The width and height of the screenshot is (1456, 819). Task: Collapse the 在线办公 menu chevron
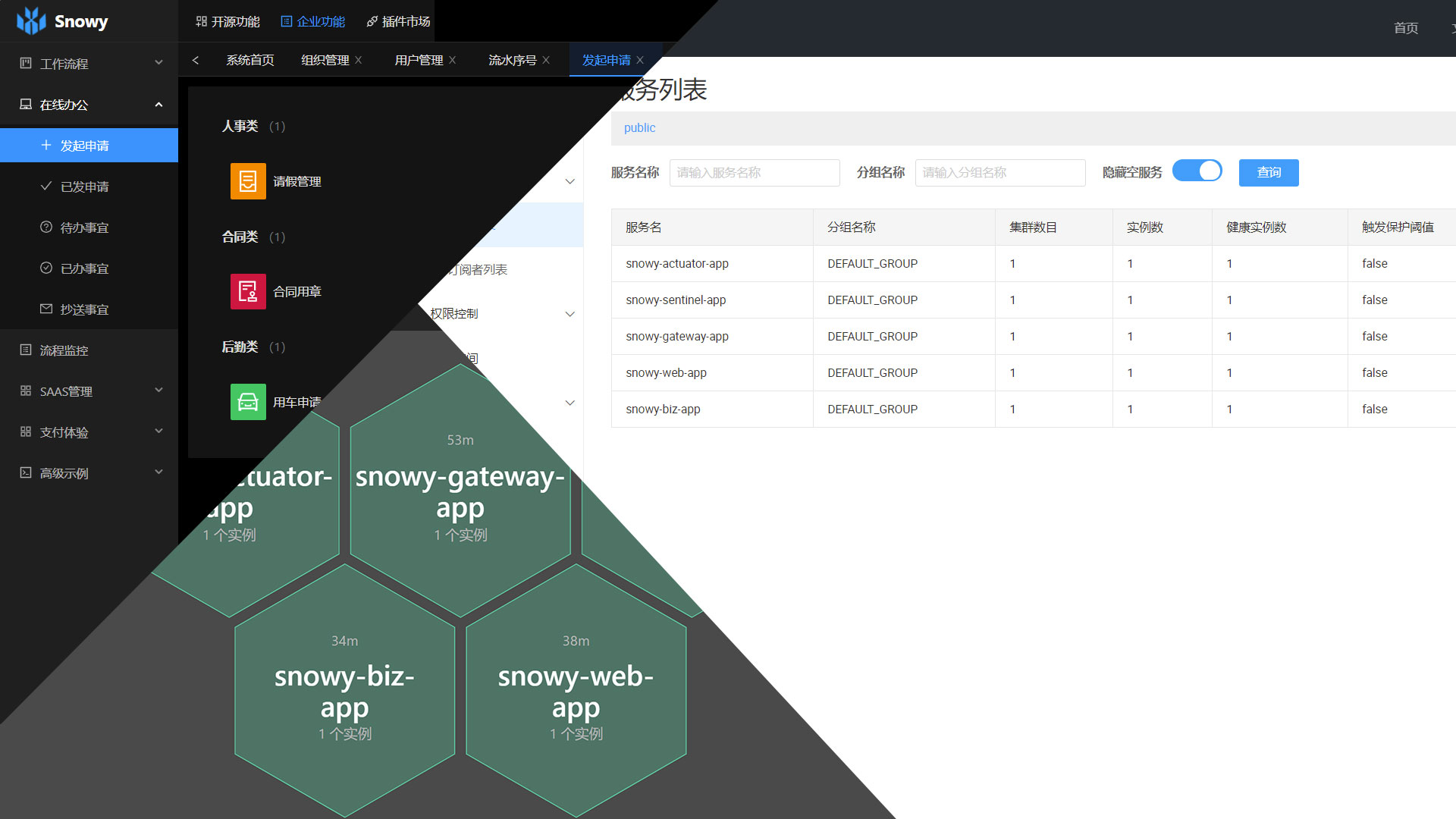(x=158, y=105)
